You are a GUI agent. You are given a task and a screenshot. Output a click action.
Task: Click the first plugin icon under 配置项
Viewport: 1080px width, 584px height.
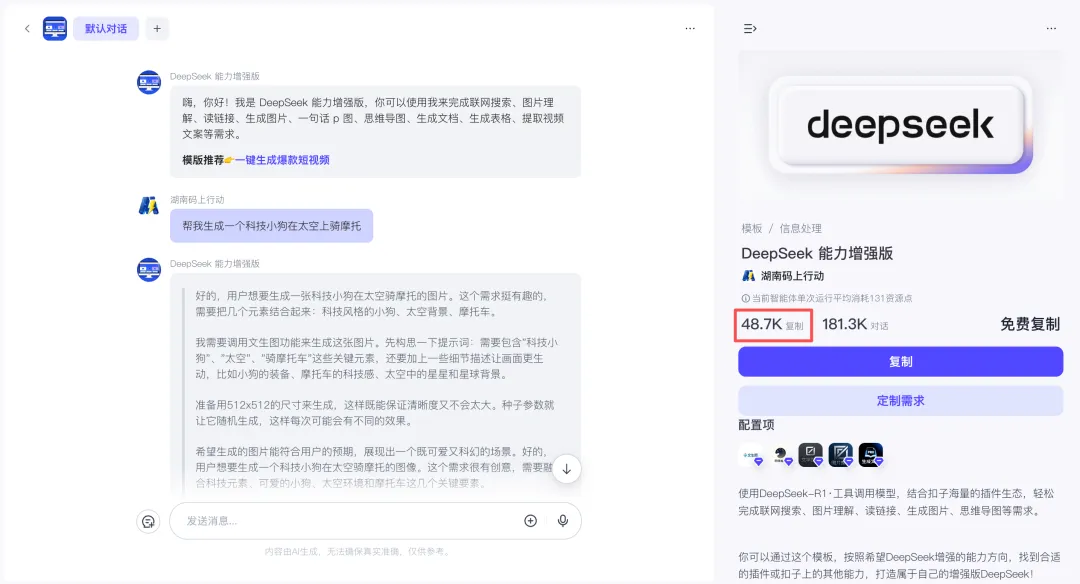tap(750, 456)
